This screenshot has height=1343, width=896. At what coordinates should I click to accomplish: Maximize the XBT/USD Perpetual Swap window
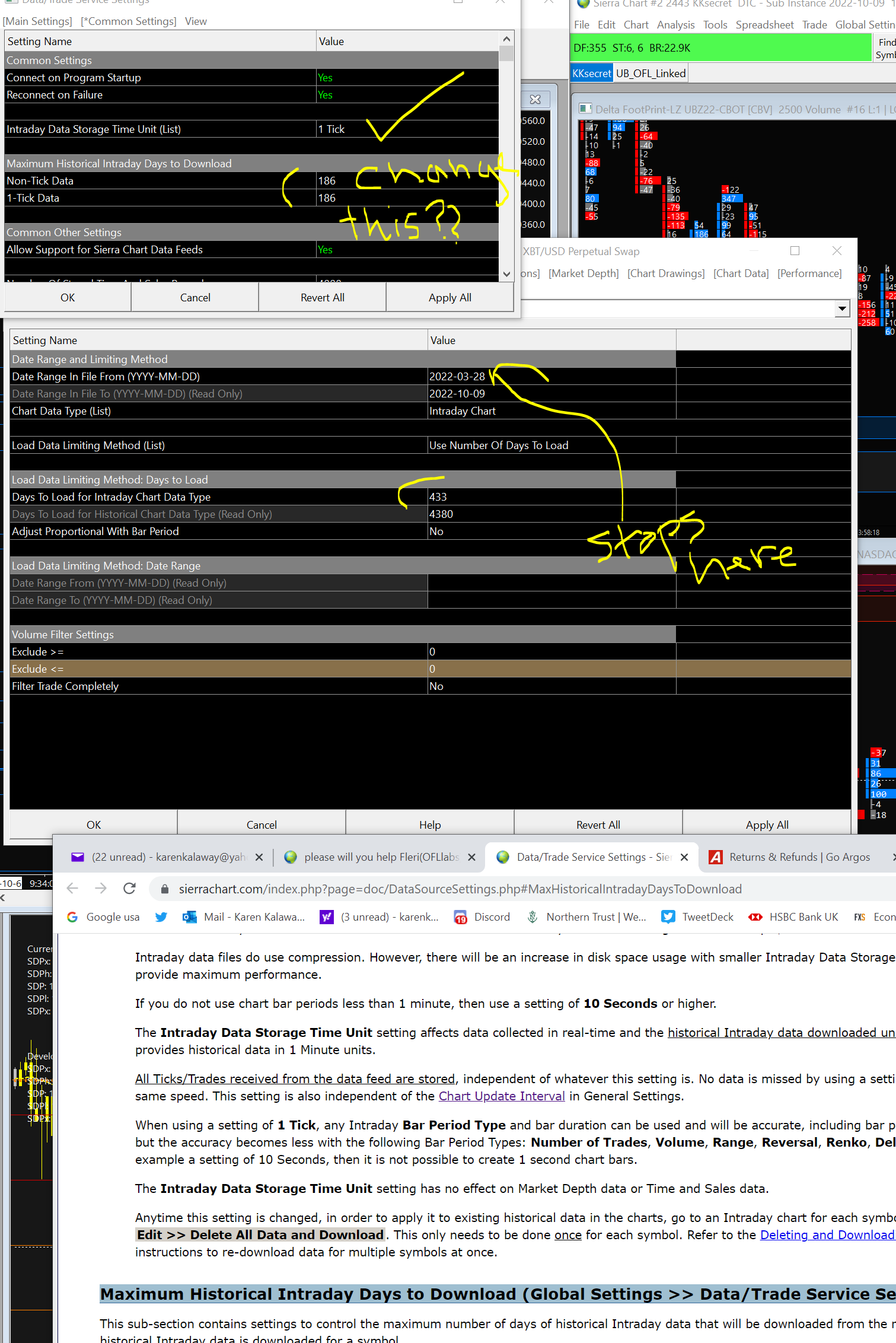(795, 251)
